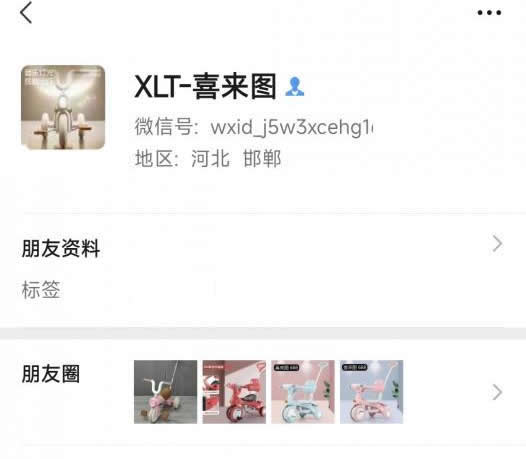Tap the 朋友圈 label text
The width and height of the screenshot is (526, 459).
point(51,374)
